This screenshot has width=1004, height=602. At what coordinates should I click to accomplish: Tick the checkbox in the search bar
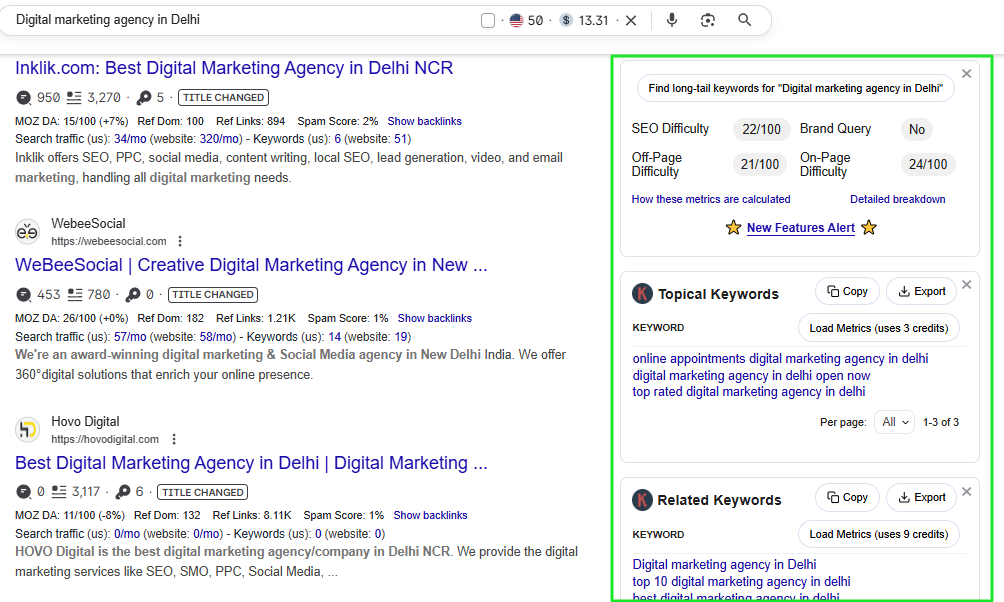(488, 21)
